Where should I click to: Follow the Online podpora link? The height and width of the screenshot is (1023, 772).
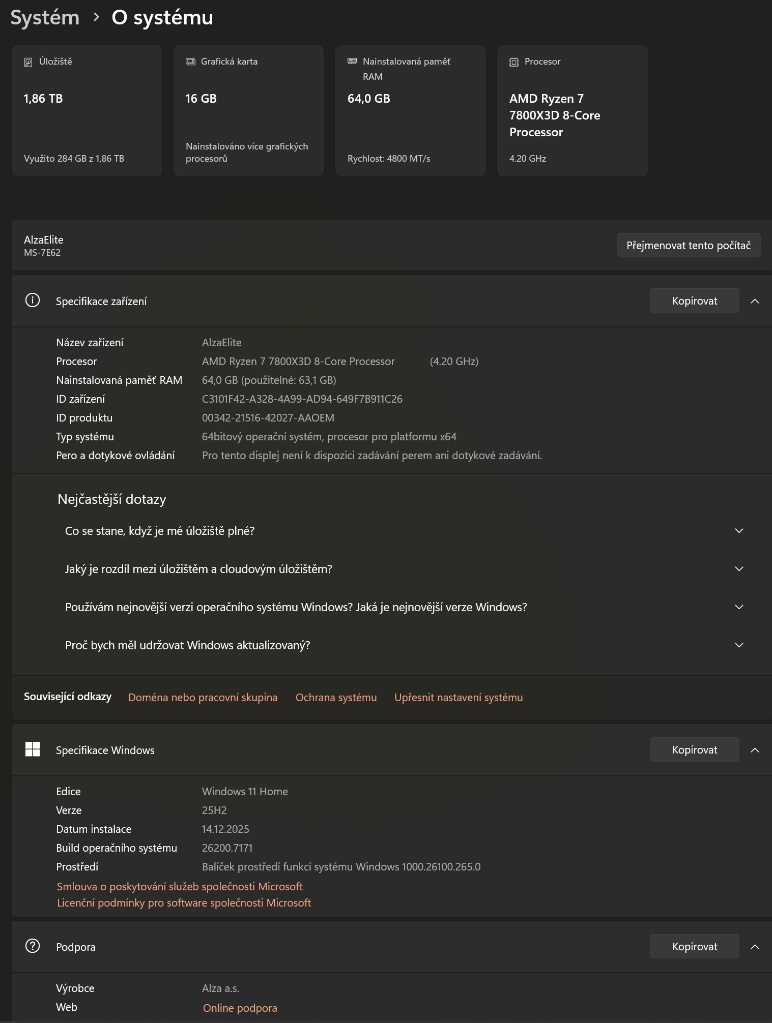pos(240,1008)
